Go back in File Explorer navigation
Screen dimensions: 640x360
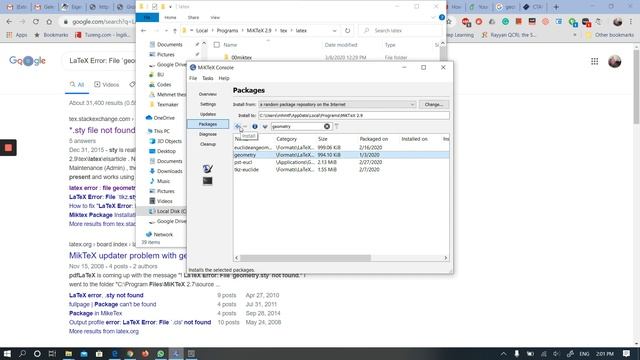[143, 31]
